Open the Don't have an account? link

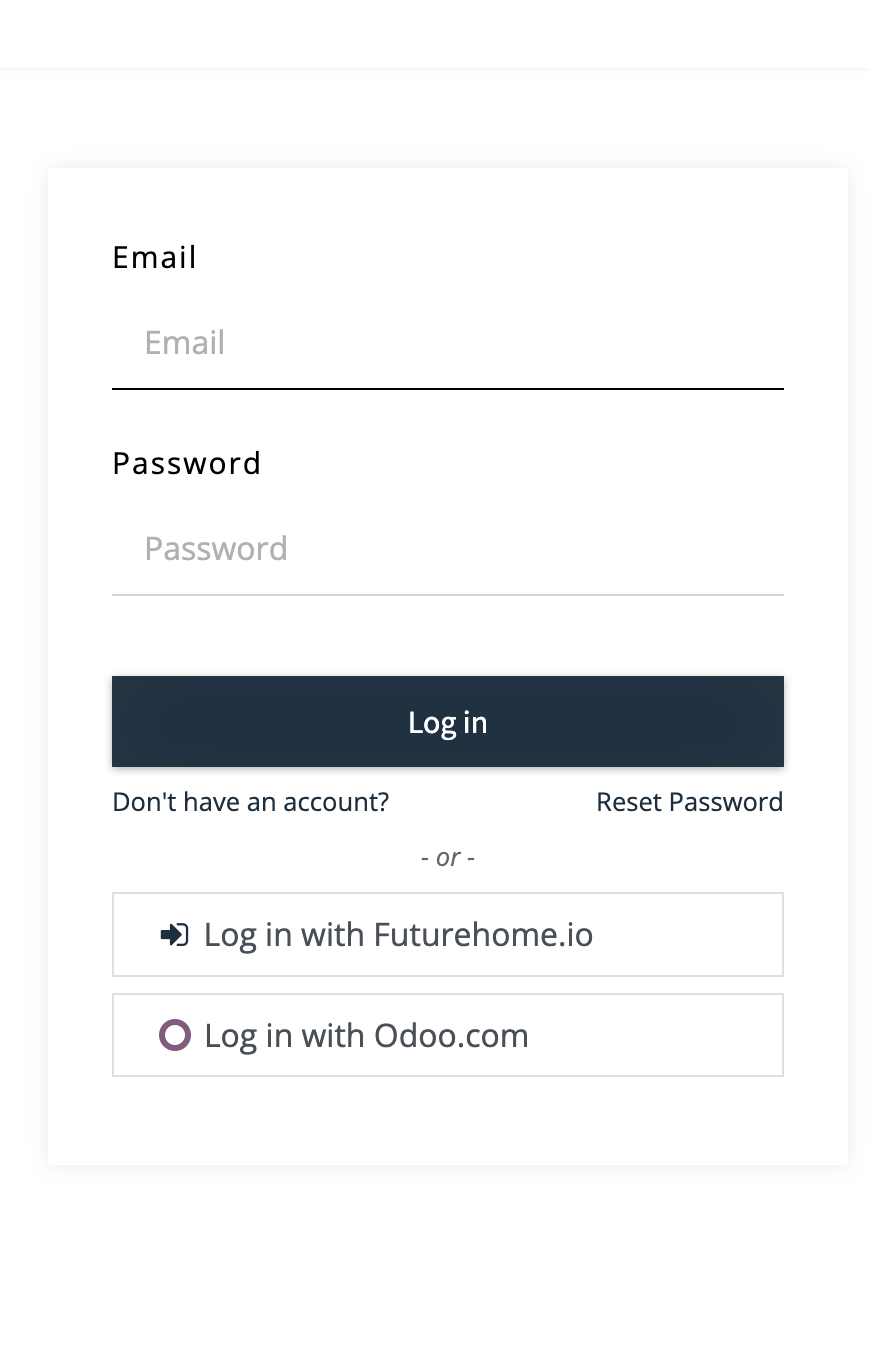[251, 802]
